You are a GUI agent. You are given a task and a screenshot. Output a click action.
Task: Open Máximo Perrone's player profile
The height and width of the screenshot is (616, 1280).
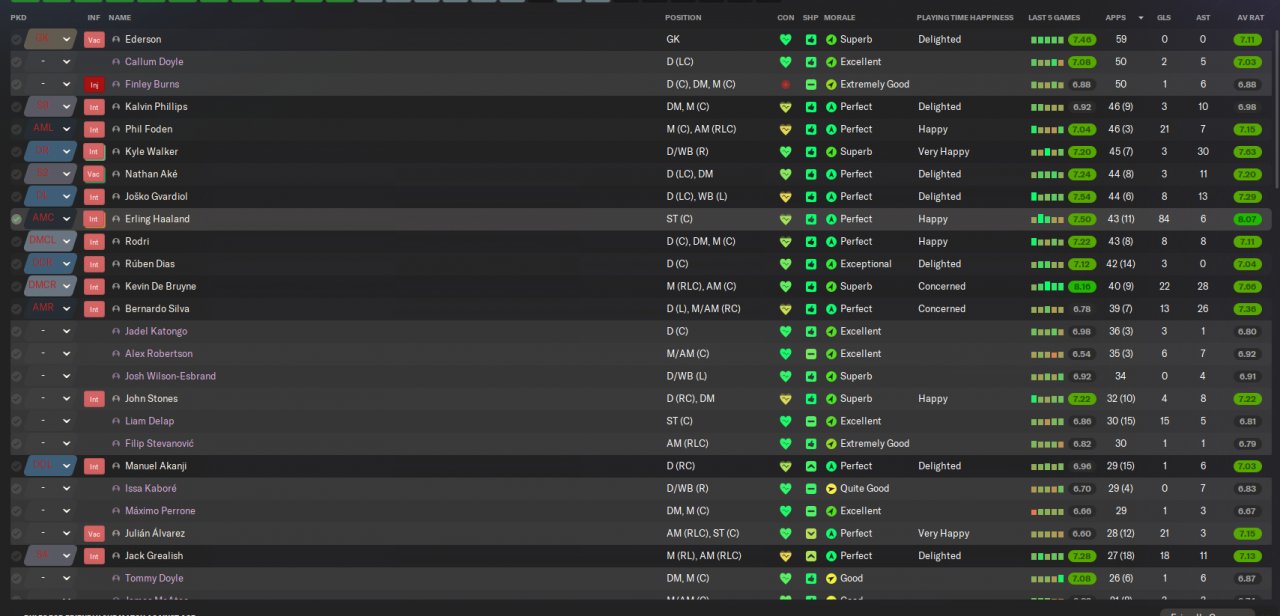pyautogui.click(x=160, y=511)
